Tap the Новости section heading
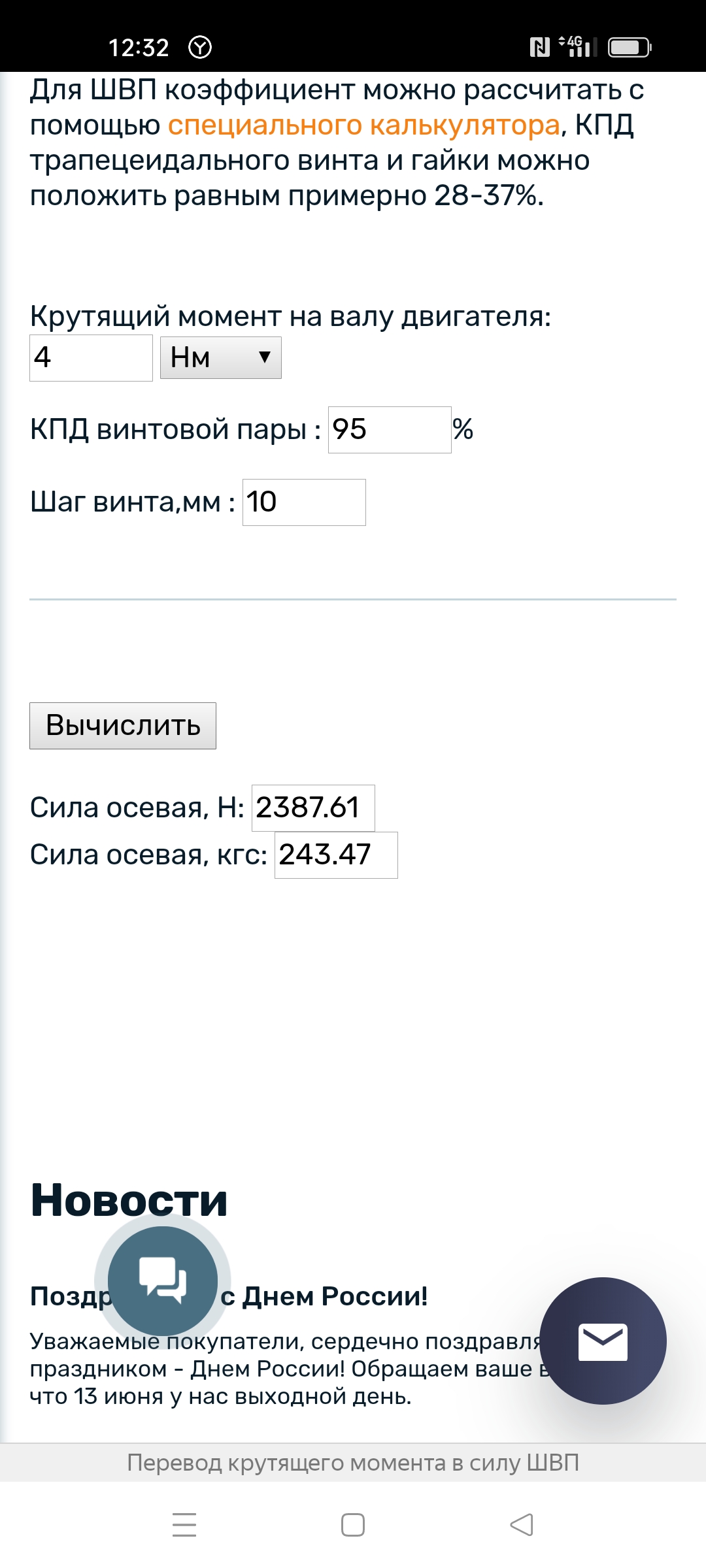The height and width of the screenshot is (1568, 706). [x=129, y=1200]
